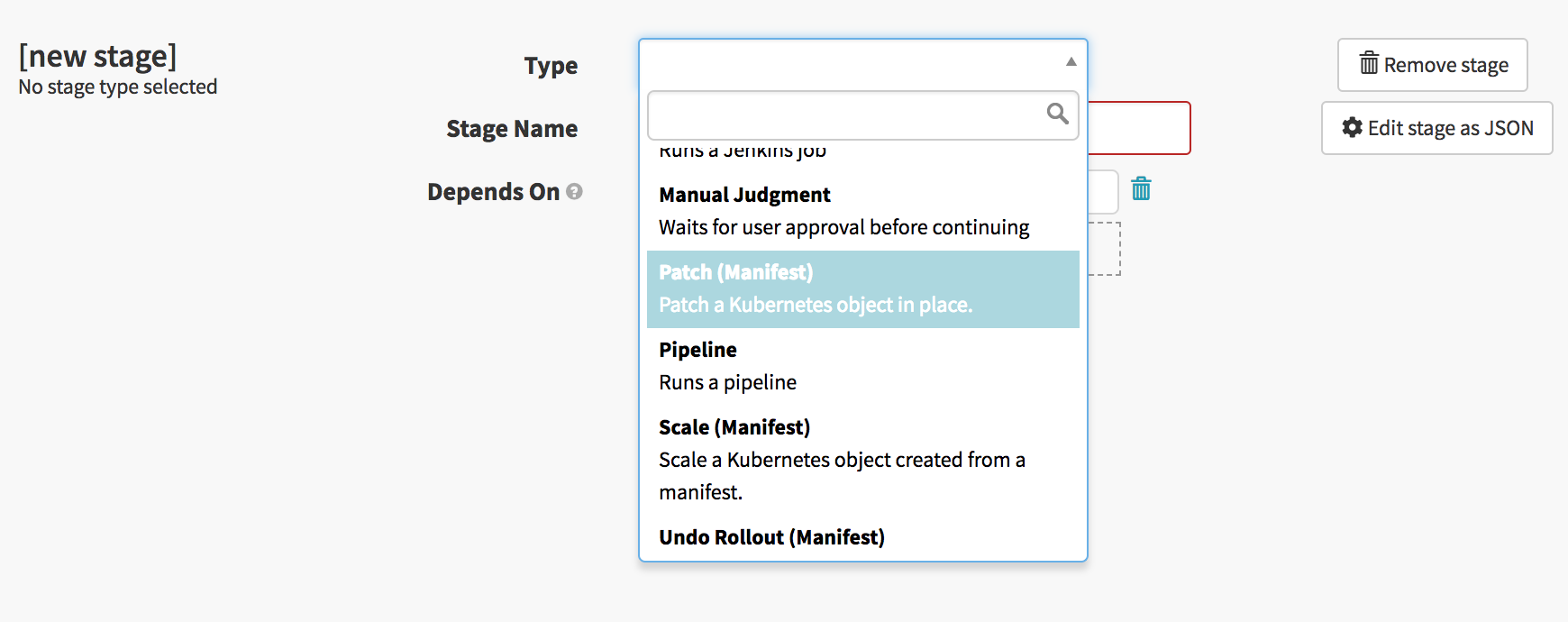Click the magnifier search icon
This screenshot has width=1568, height=622.
click(1057, 114)
